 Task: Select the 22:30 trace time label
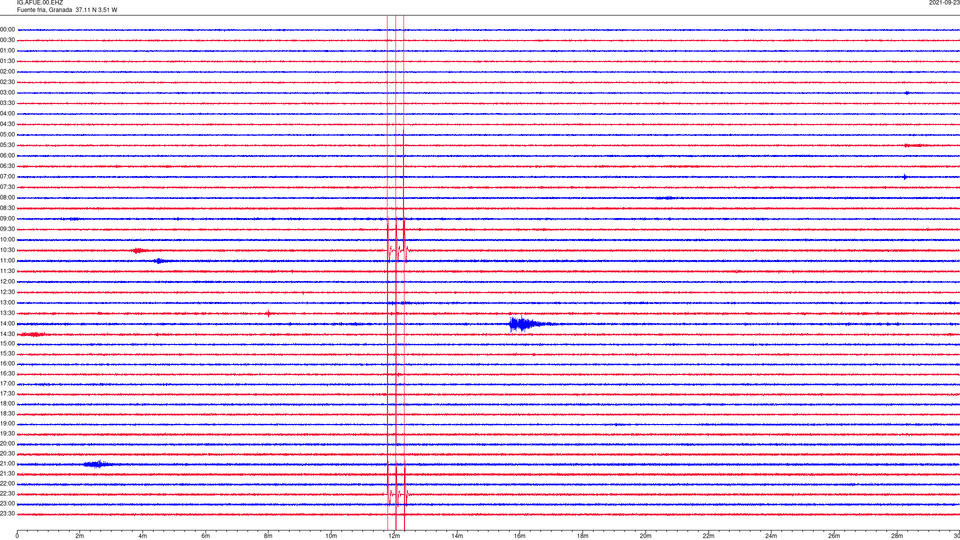(7, 493)
